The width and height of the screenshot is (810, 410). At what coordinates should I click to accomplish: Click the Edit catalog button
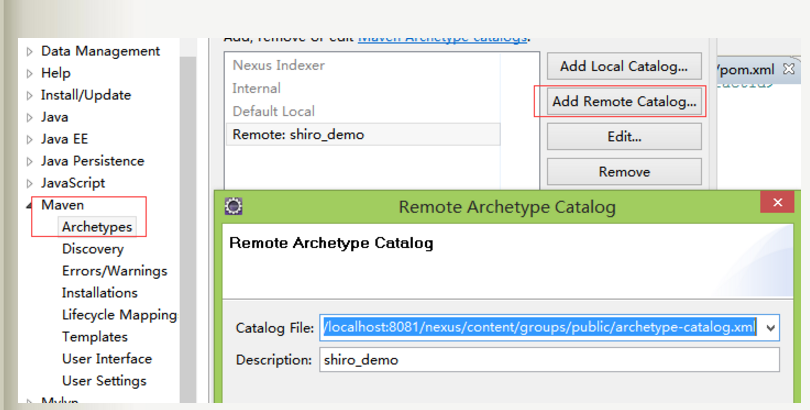pyautogui.click(x=624, y=136)
